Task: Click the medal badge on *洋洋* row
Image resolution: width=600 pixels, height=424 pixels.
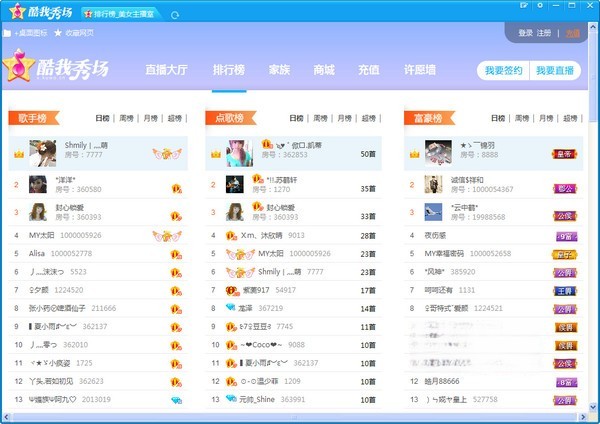Action: pos(176,189)
